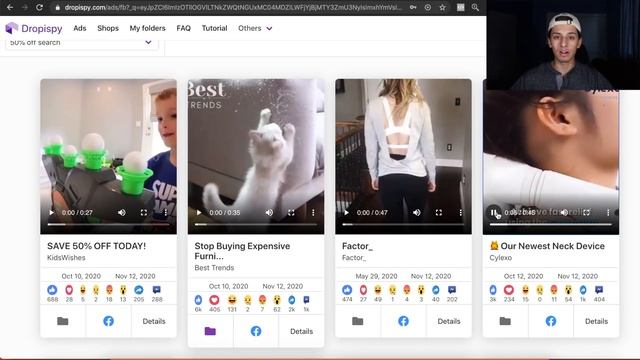Screen dimensions: 640x360
Task: View Details of Stop Buying Expensive Furni ad
Action: tap(301, 331)
